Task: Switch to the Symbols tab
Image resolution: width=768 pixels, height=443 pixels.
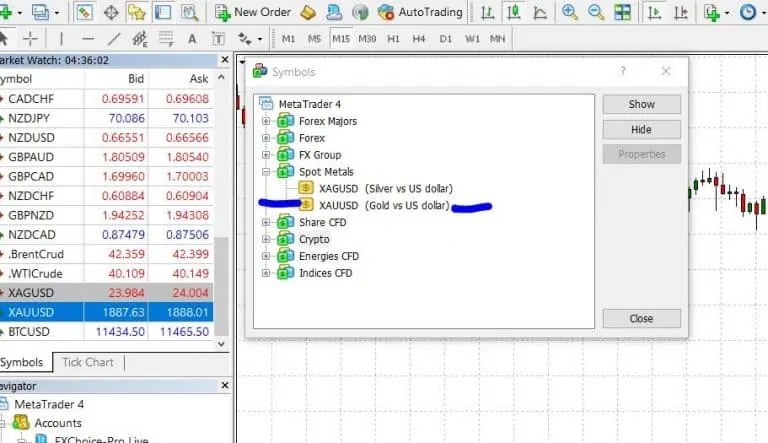Action: click(22, 362)
